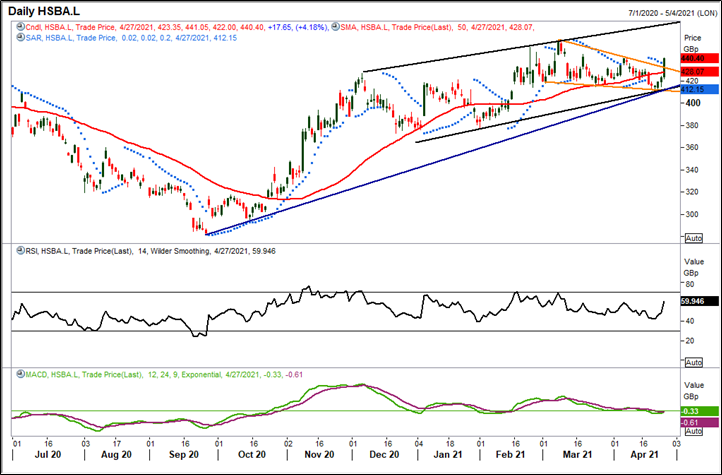
Task: Click the 300 price axis value
Action: pyautogui.click(x=691, y=214)
